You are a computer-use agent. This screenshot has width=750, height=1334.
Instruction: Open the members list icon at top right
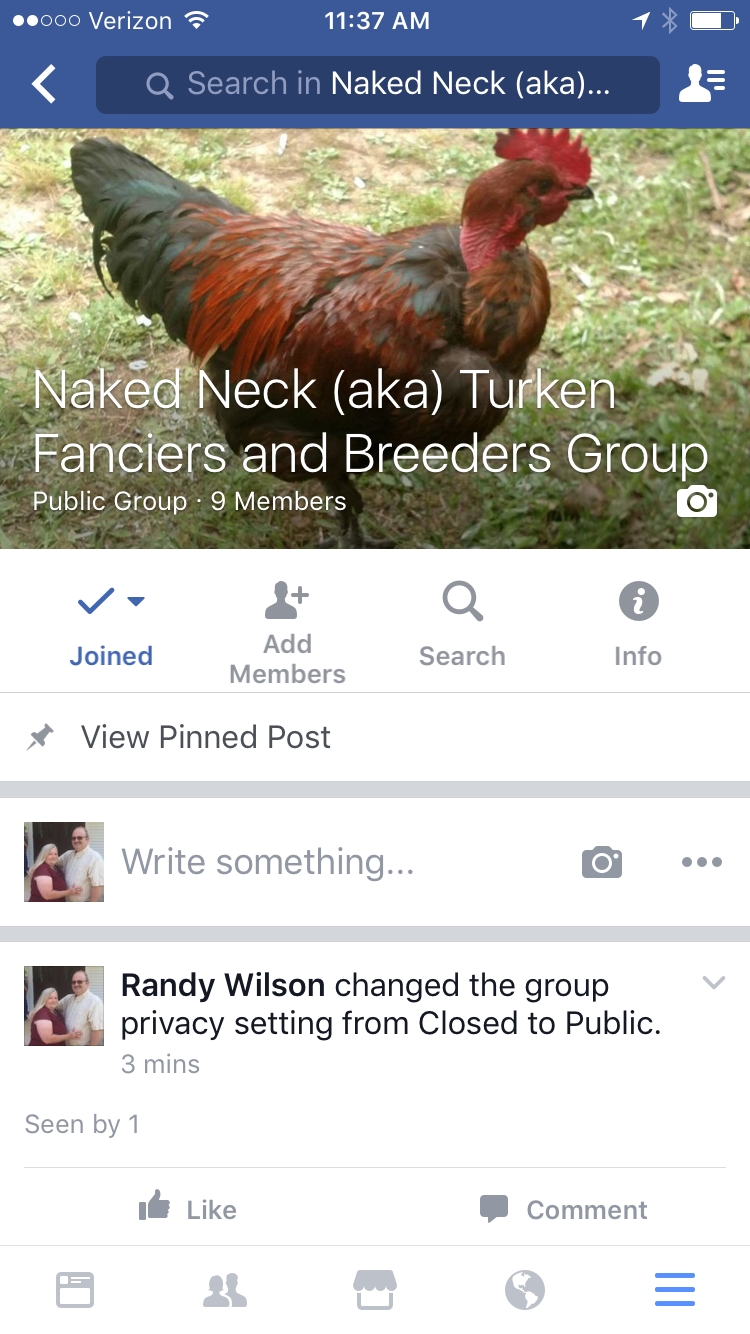[x=702, y=84]
